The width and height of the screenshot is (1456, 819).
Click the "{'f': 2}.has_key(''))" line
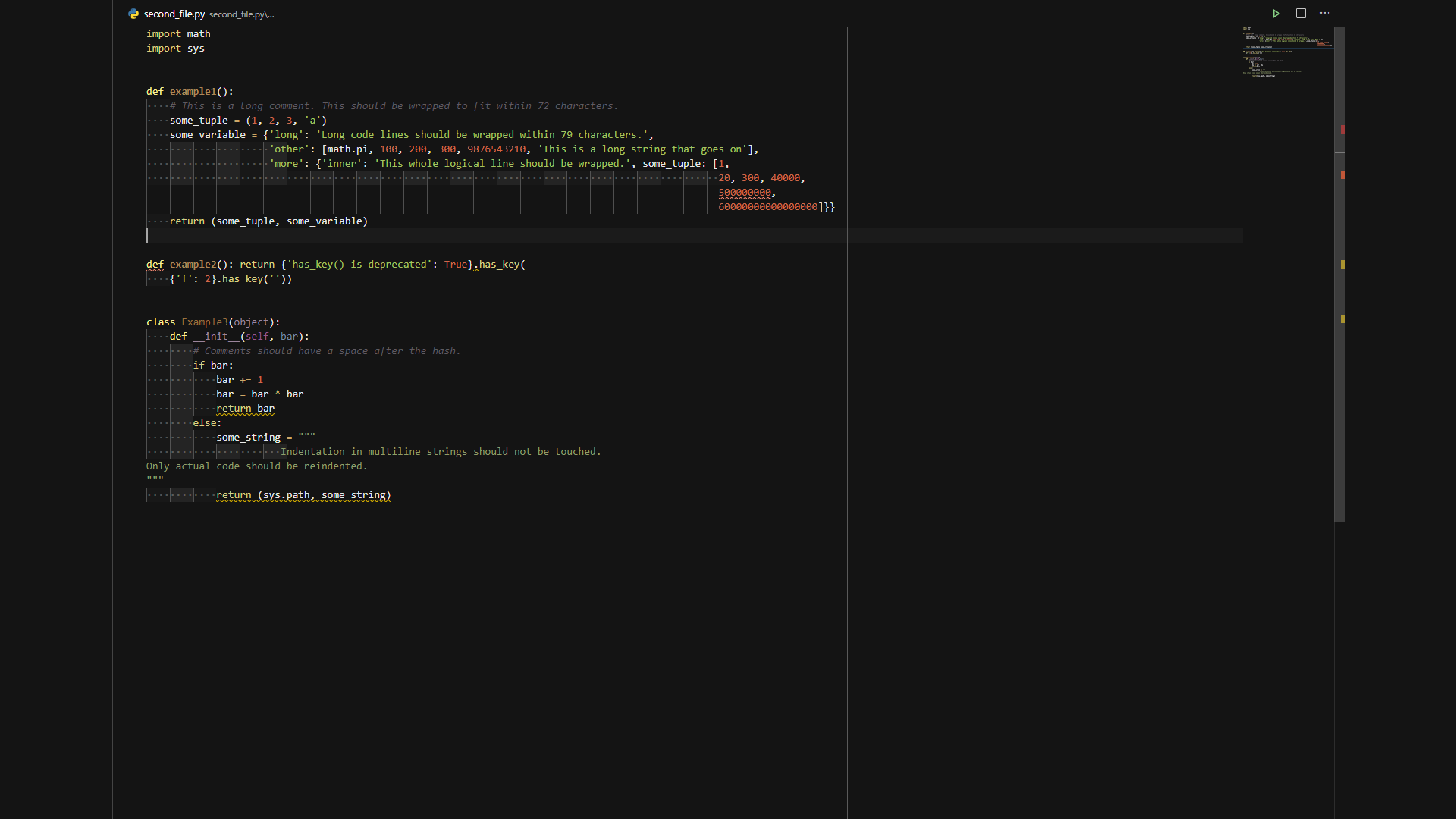tap(231, 279)
